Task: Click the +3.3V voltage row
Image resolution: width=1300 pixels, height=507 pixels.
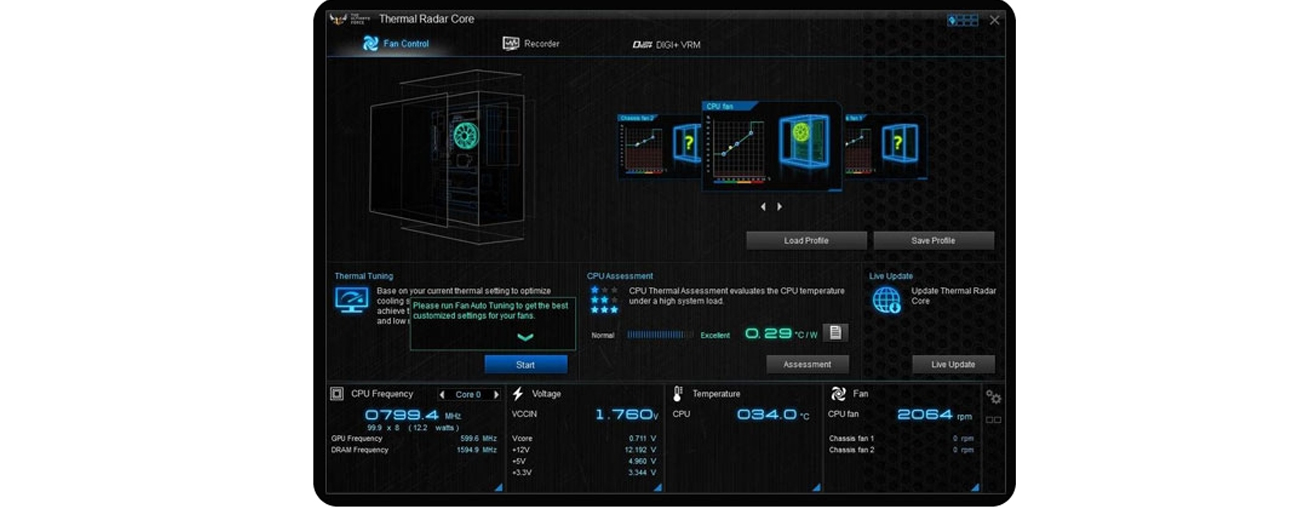Action: (x=584, y=472)
